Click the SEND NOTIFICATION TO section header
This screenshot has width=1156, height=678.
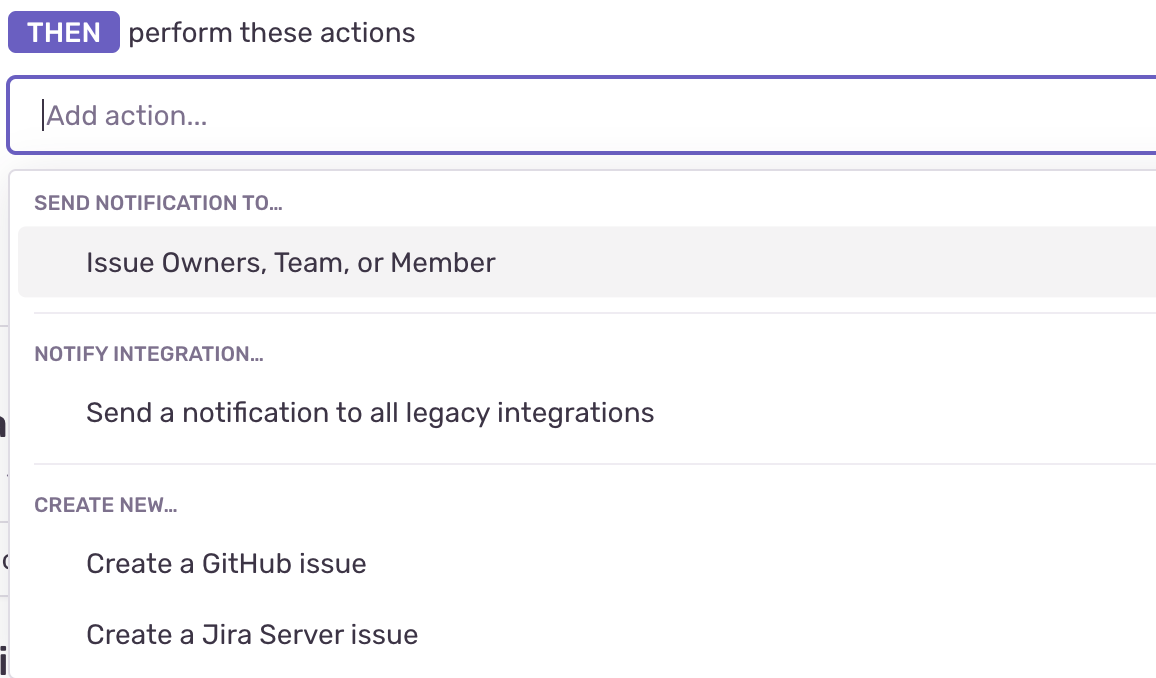pyautogui.click(x=158, y=202)
